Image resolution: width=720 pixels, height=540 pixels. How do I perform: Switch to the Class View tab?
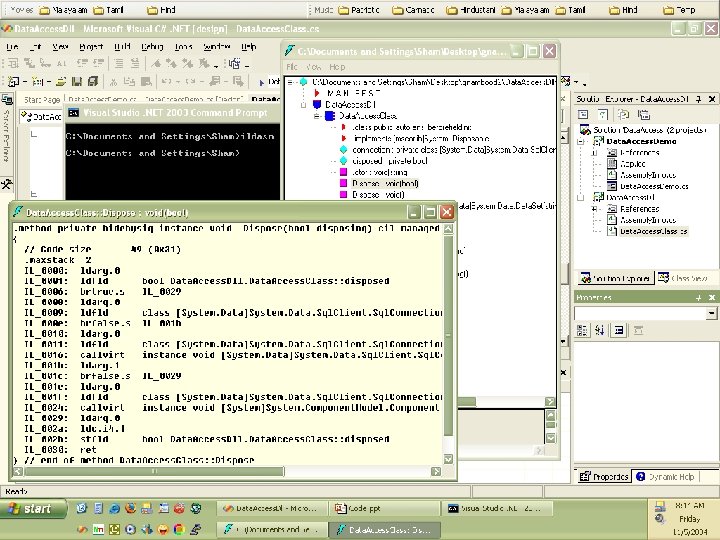pos(682,278)
